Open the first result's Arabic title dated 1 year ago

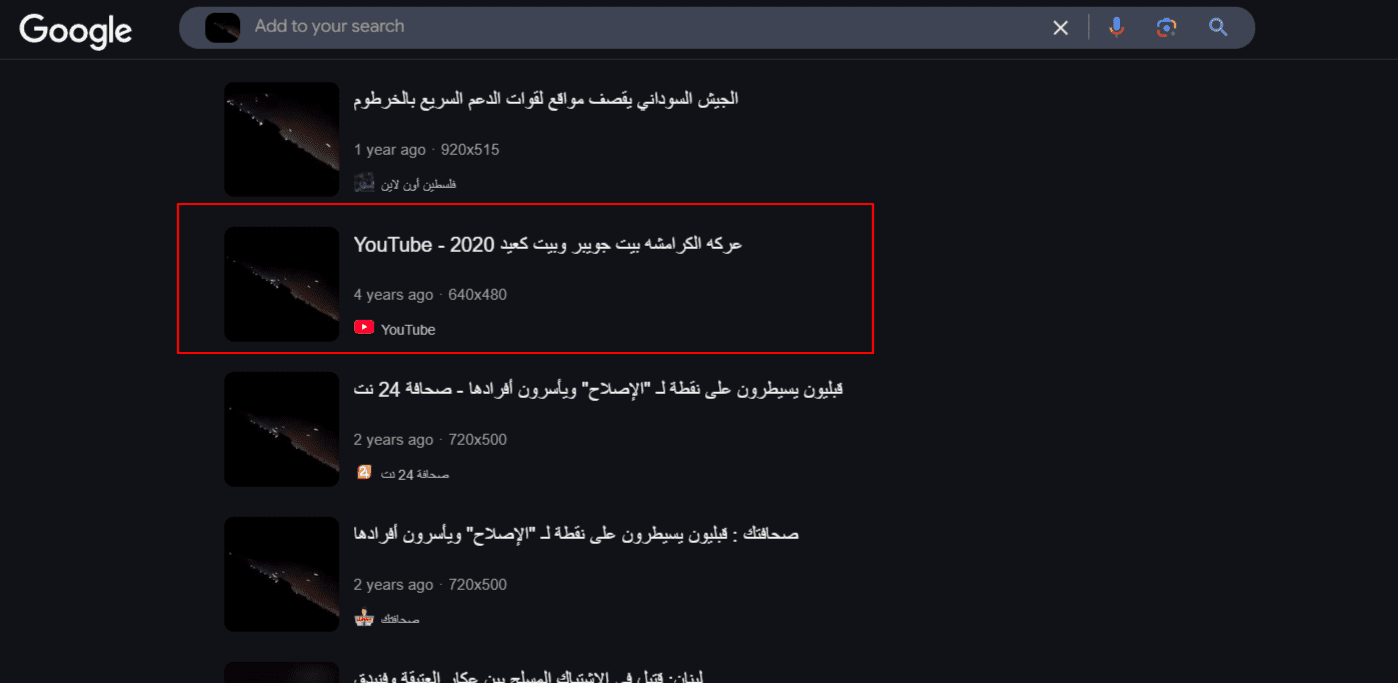(546, 99)
